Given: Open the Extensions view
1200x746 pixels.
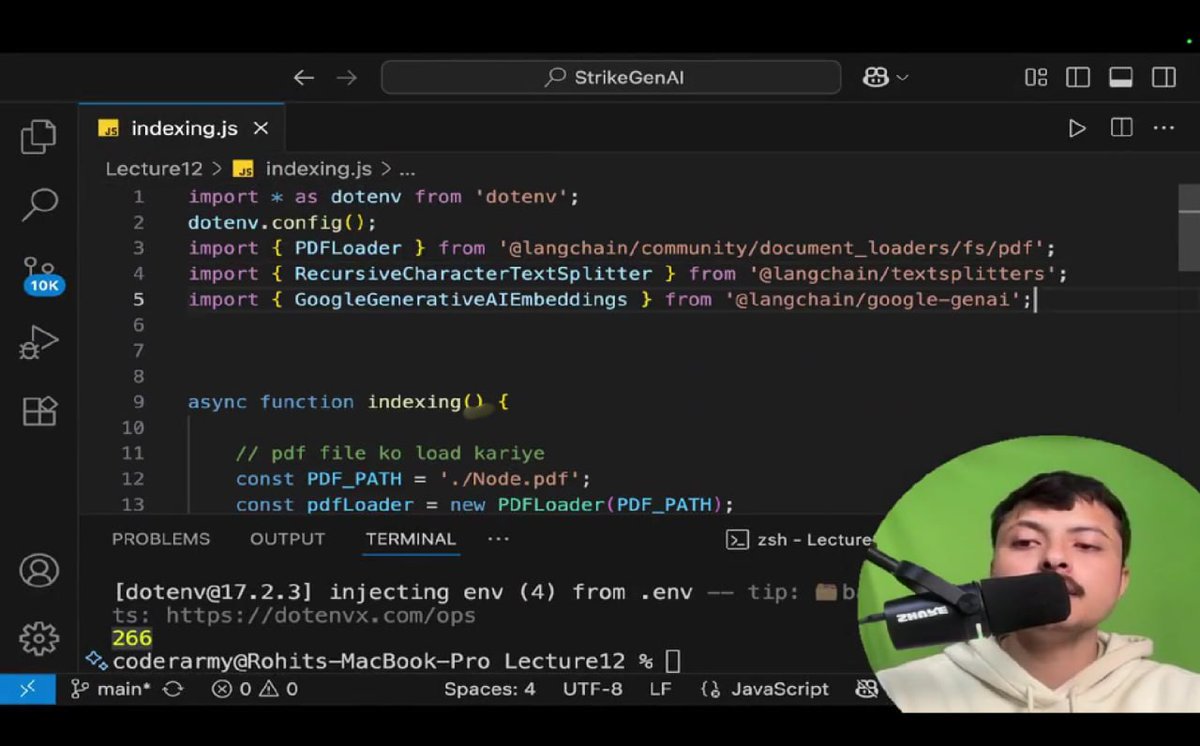Looking at the screenshot, I should pyautogui.click(x=39, y=410).
